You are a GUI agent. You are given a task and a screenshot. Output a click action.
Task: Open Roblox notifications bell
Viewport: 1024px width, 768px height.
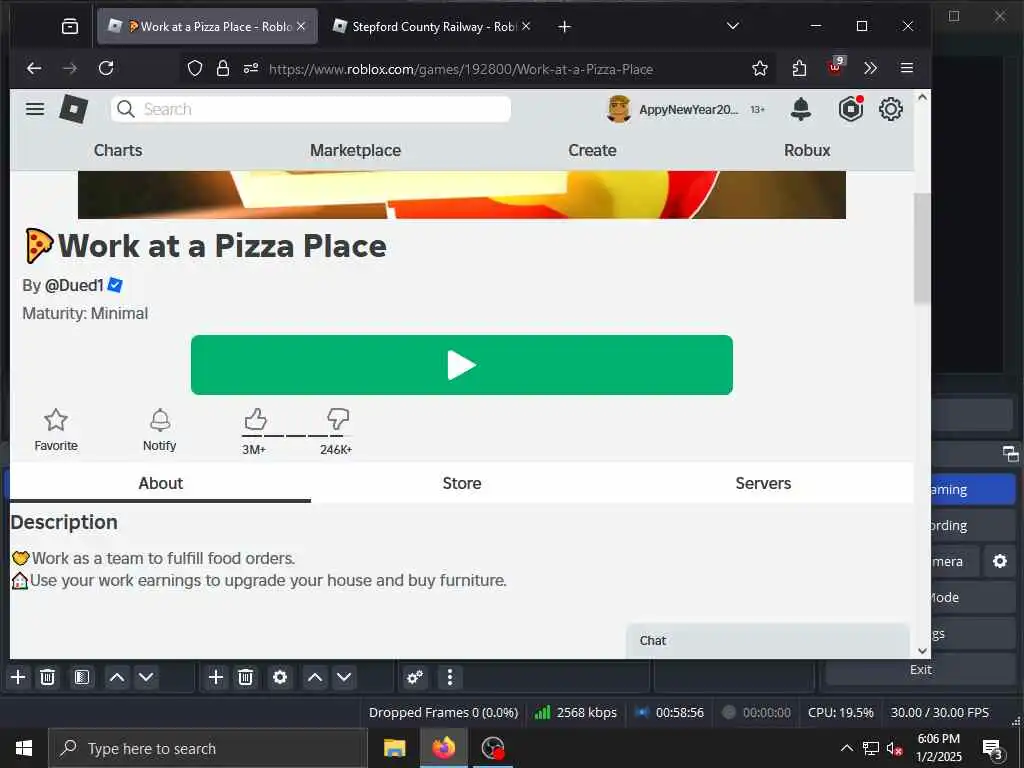click(x=801, y=109)
